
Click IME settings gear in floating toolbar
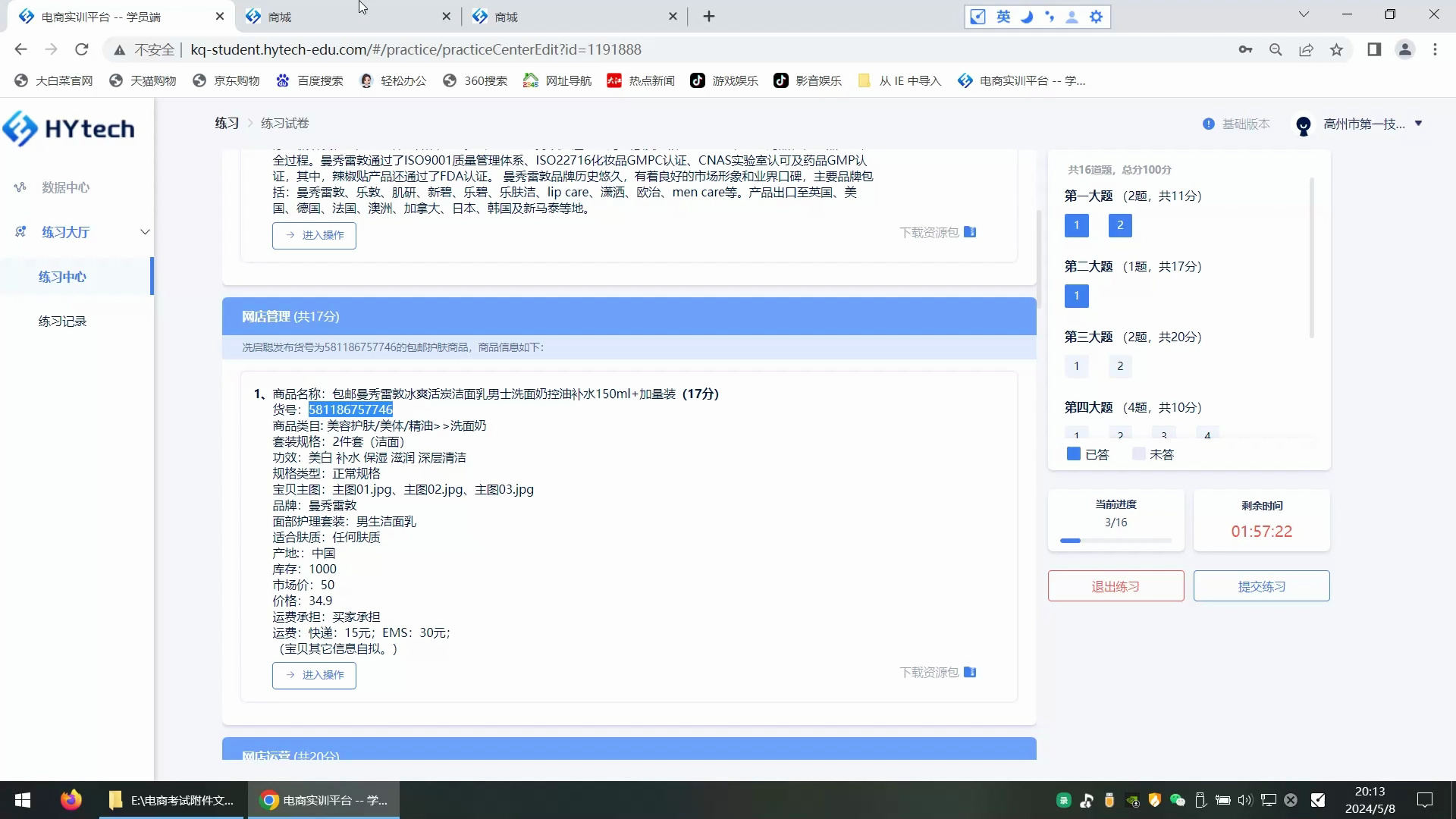tap(1096, 17)
